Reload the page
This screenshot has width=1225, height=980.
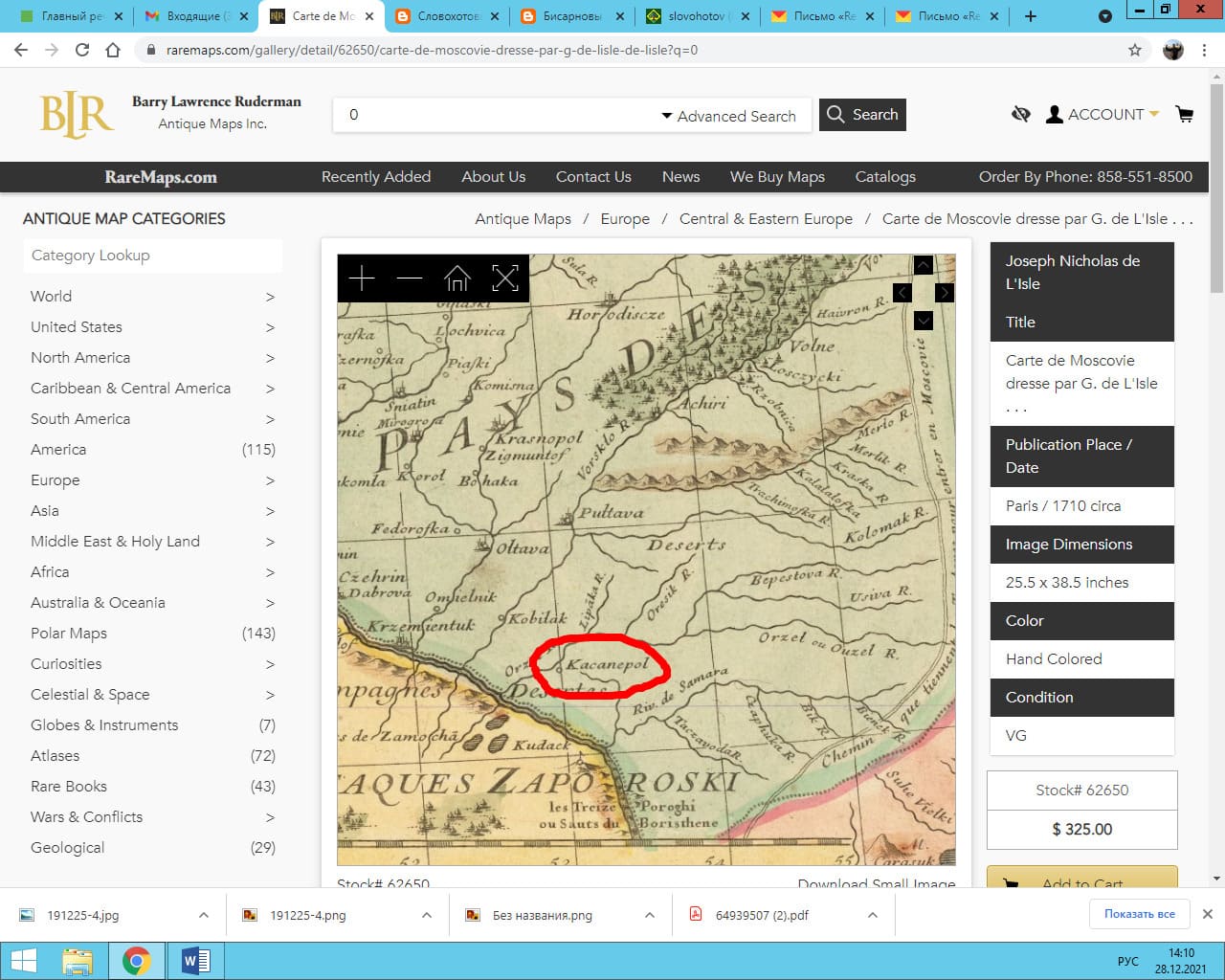tap(82, 50)
